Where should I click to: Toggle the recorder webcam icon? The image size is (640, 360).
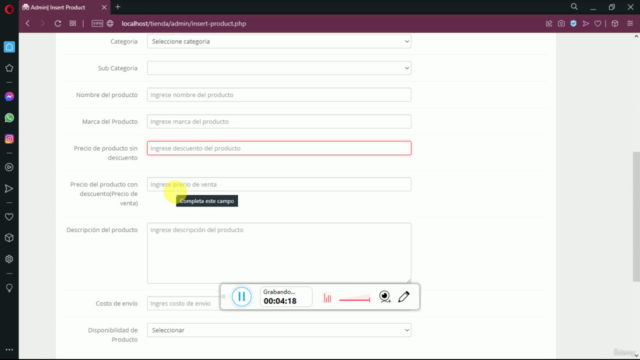(384, 297)
